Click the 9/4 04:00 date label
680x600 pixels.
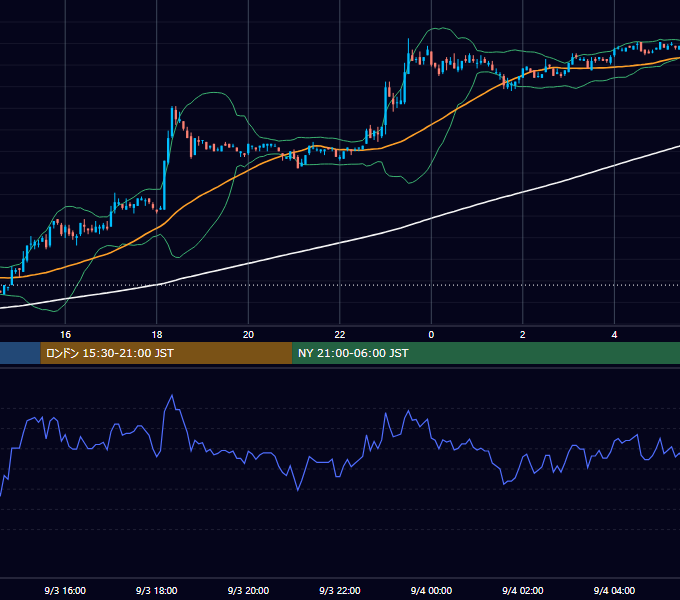coord(614,590)
